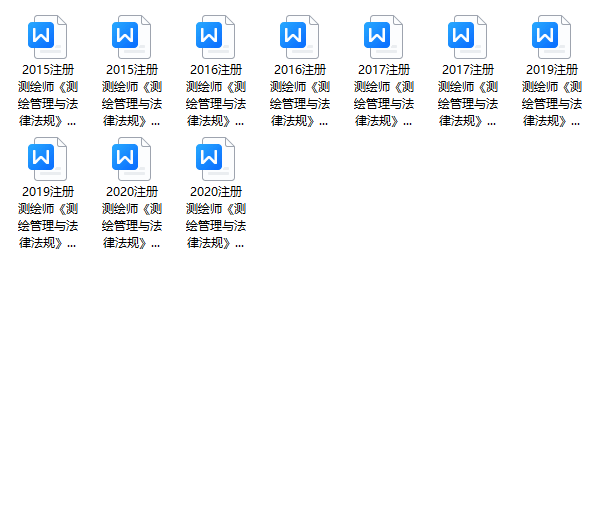600x526 pixels.
Task: Click the first '2020注册测绘师《测绘管理与法律法规》...' file name
Action: point(132,217)
